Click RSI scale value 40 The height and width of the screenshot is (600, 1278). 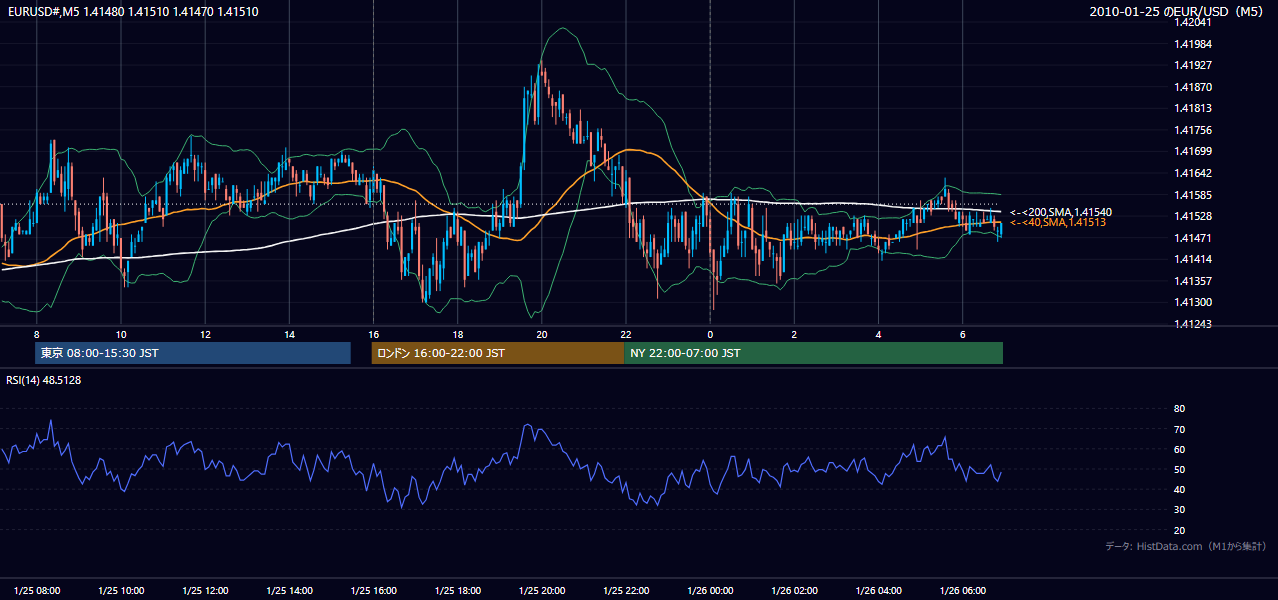pos(1179,489)
